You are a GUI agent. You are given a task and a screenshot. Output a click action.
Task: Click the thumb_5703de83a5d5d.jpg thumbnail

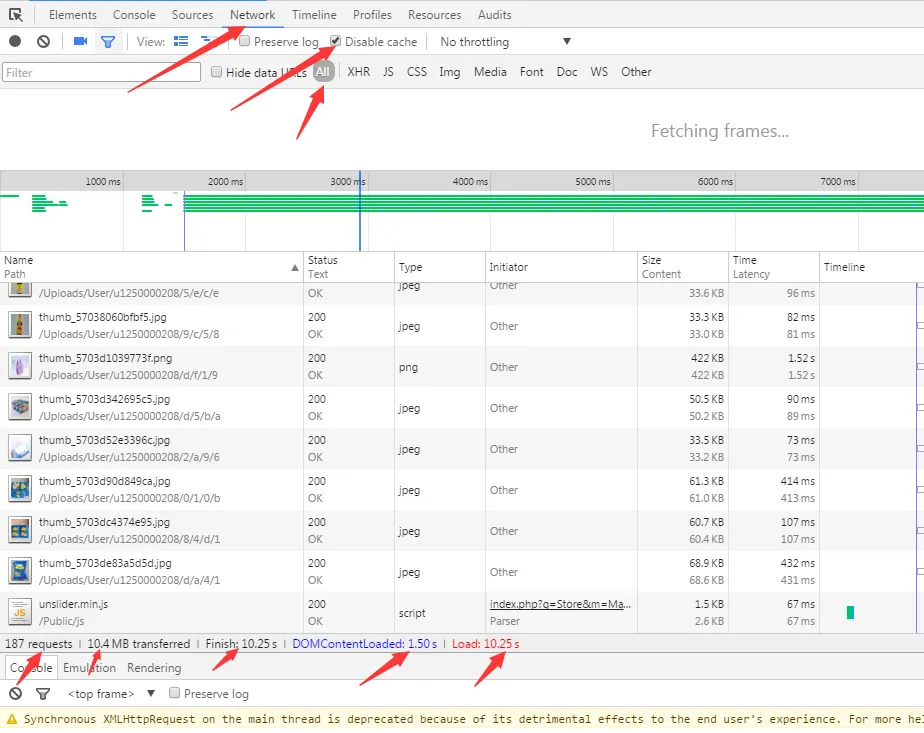coord(20,571)
